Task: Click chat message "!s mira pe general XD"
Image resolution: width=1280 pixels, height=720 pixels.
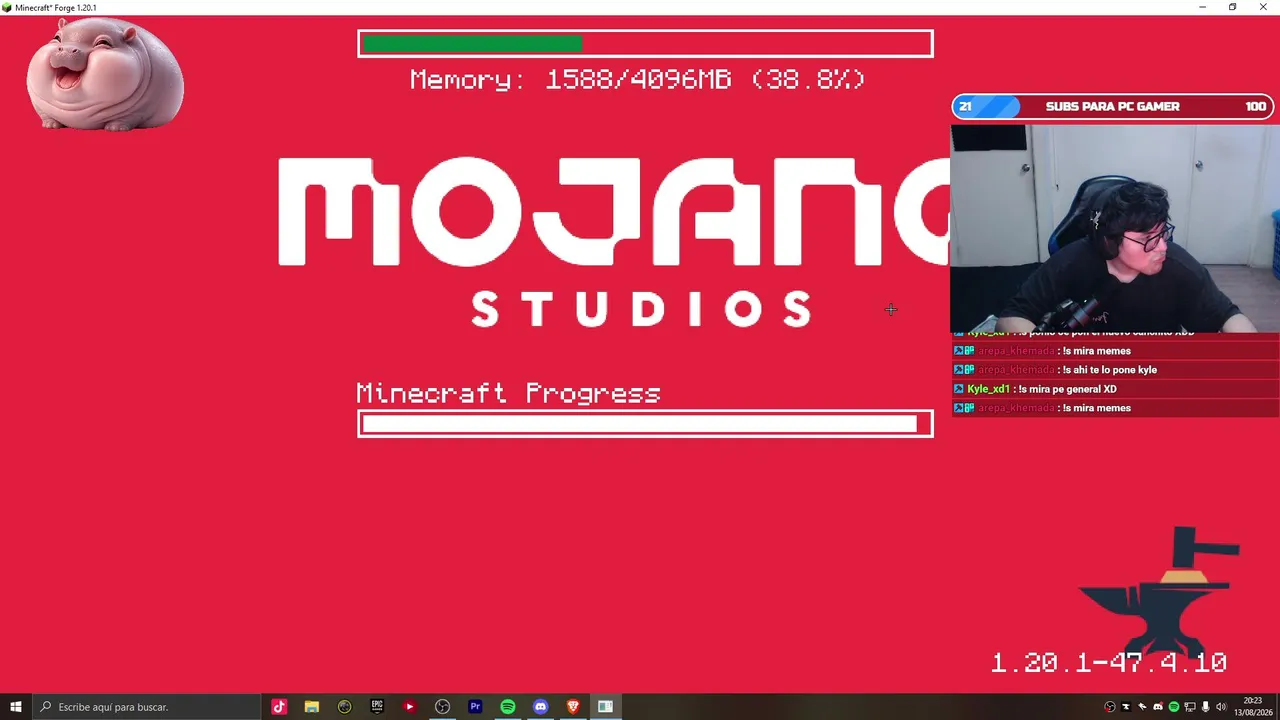Action: click(x=1067, y=389)
